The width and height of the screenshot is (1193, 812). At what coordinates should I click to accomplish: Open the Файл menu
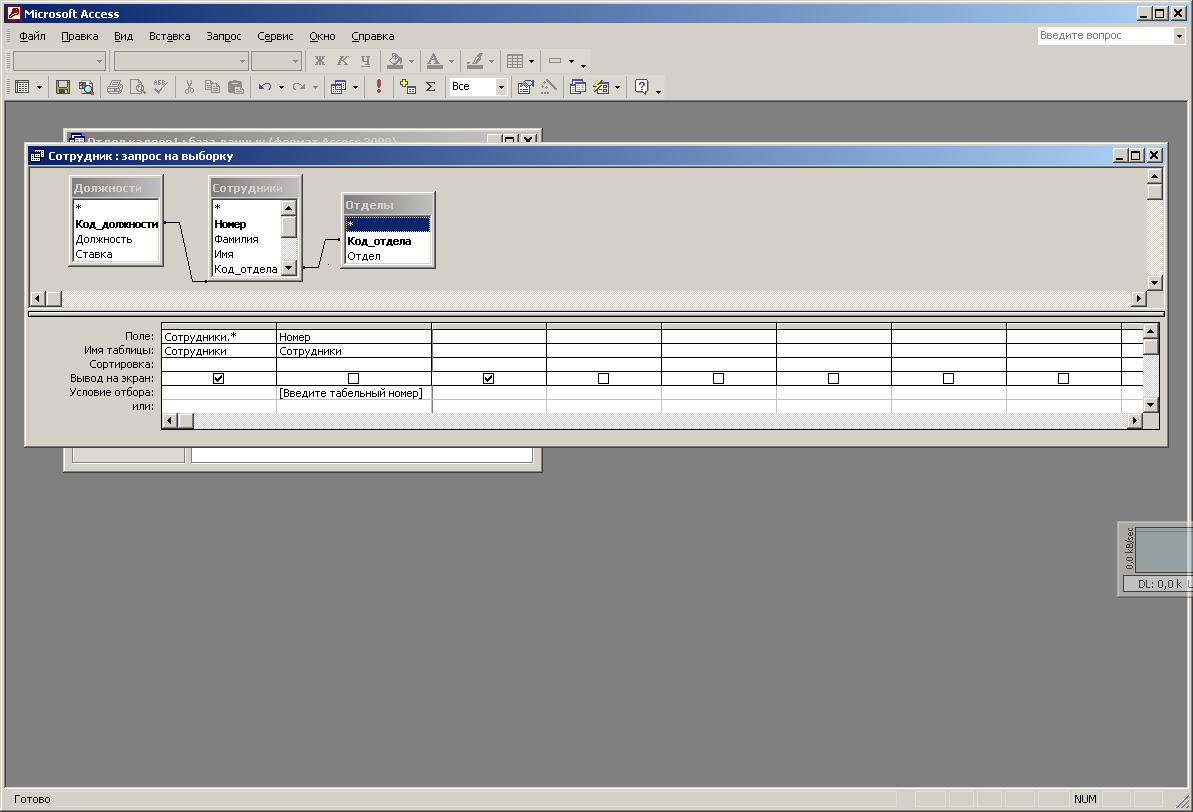click(32, 36)
